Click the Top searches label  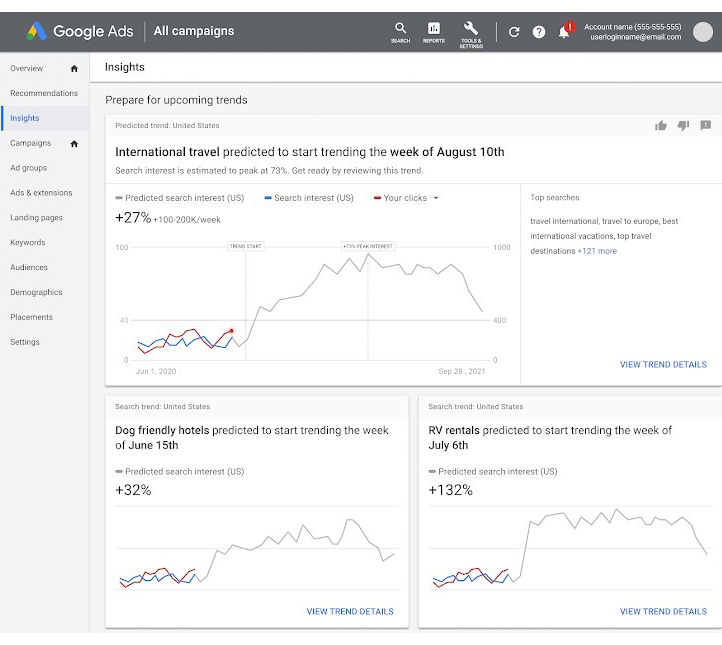point(554,198)
